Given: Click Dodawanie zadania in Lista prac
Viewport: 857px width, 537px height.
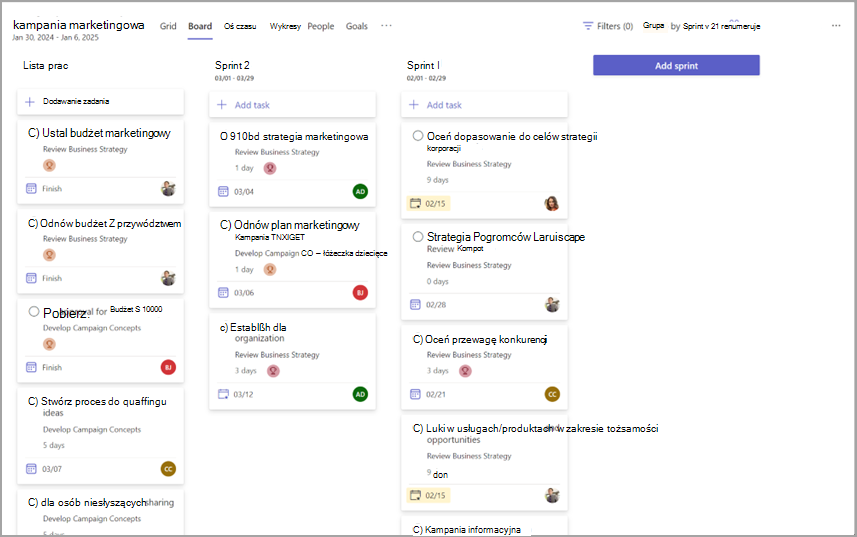Looking at the screenshot, I should [101, 102].
